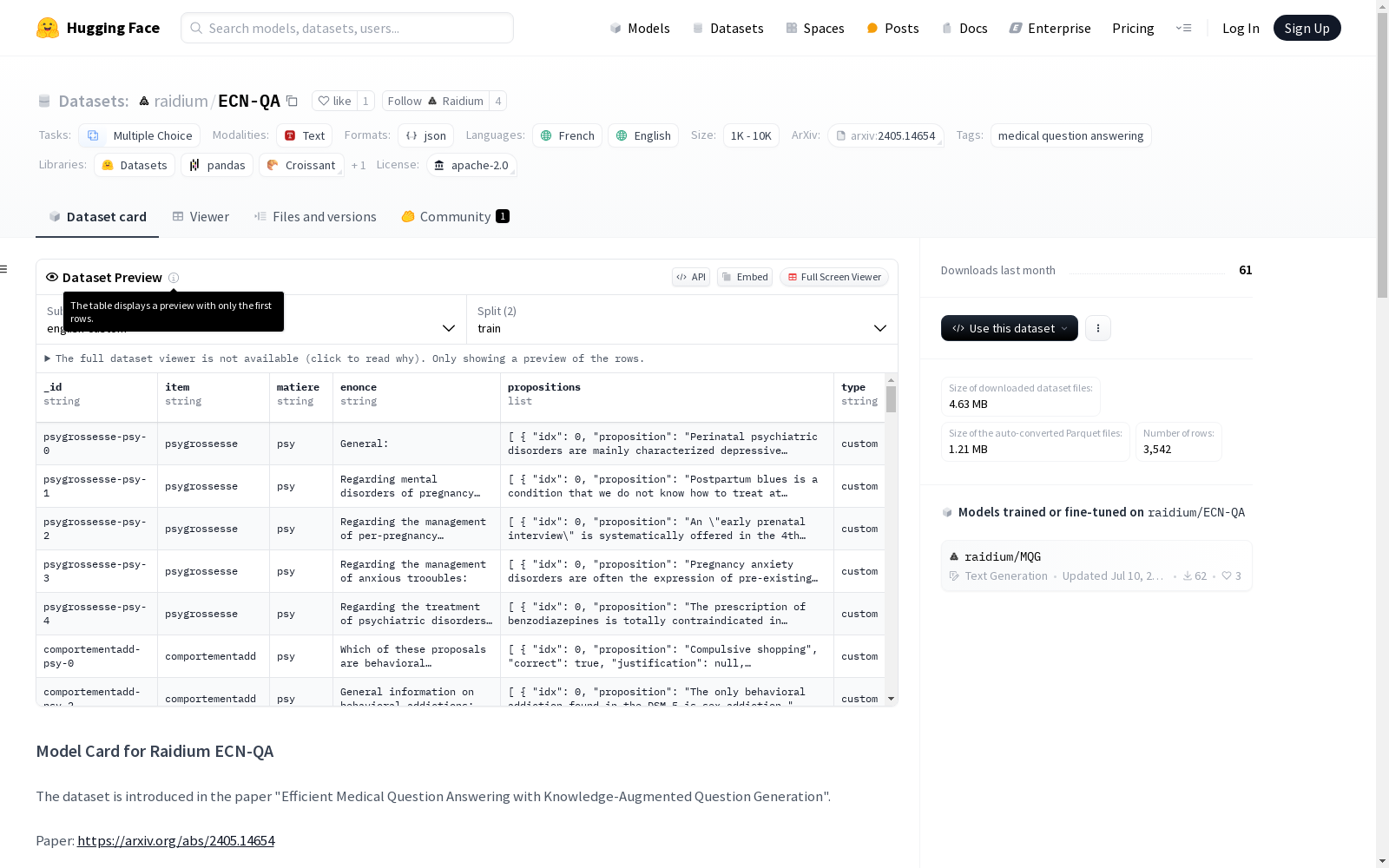Expand the Use this dataset dropdown
The image size is (1389, 868).
pyautogui.click(x=1010, y=328)
